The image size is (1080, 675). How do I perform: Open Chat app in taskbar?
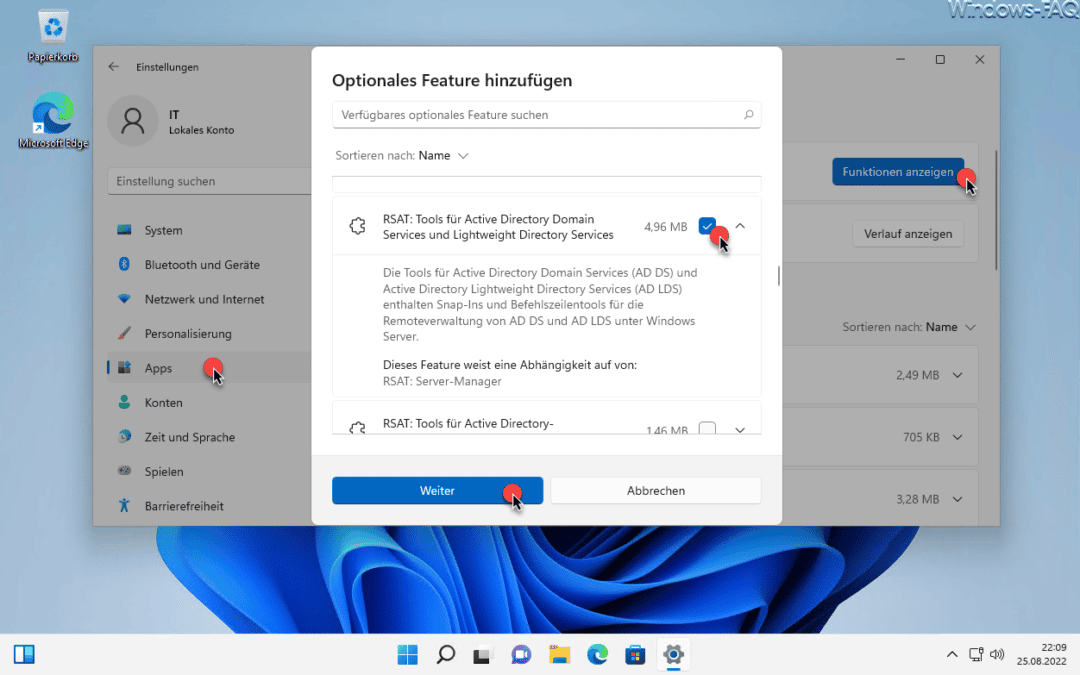(x=521, y=654)
